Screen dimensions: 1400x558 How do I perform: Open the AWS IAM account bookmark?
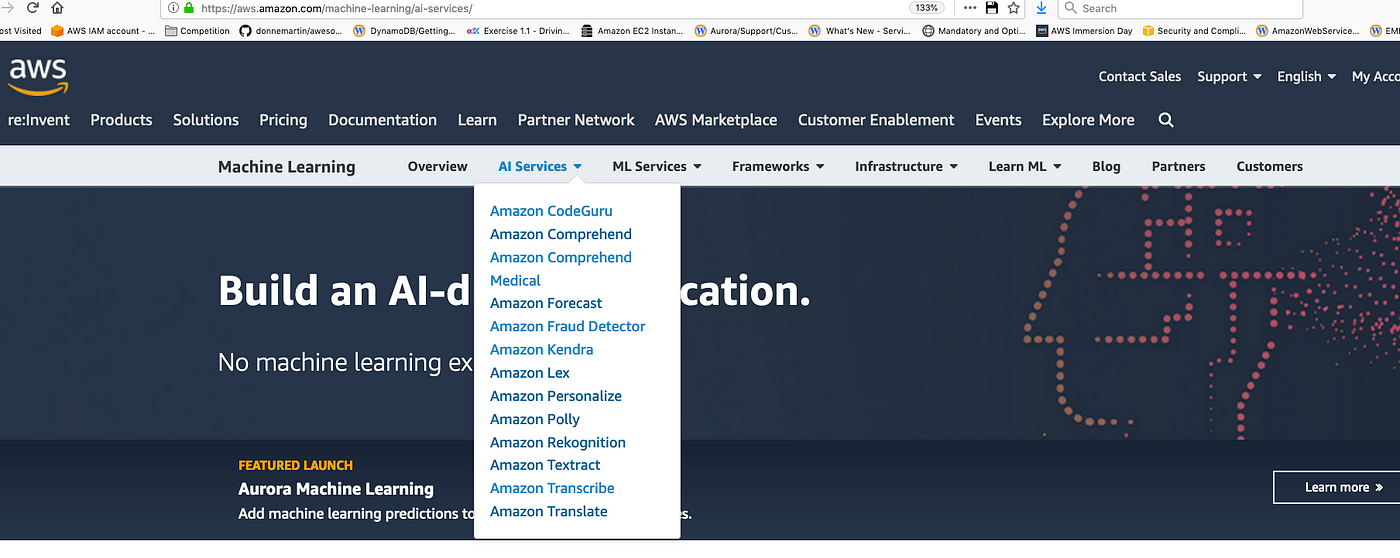[103, 31]
